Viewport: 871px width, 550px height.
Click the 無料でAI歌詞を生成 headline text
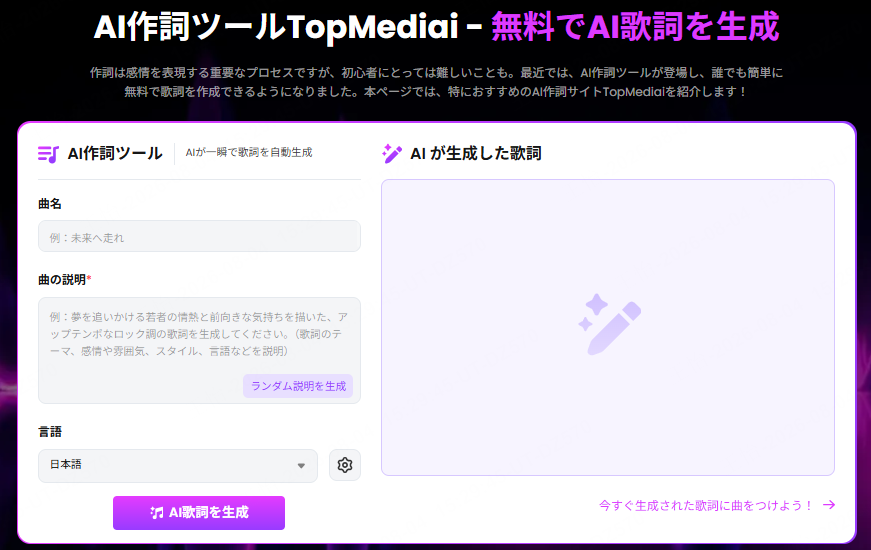pos(635,27)
